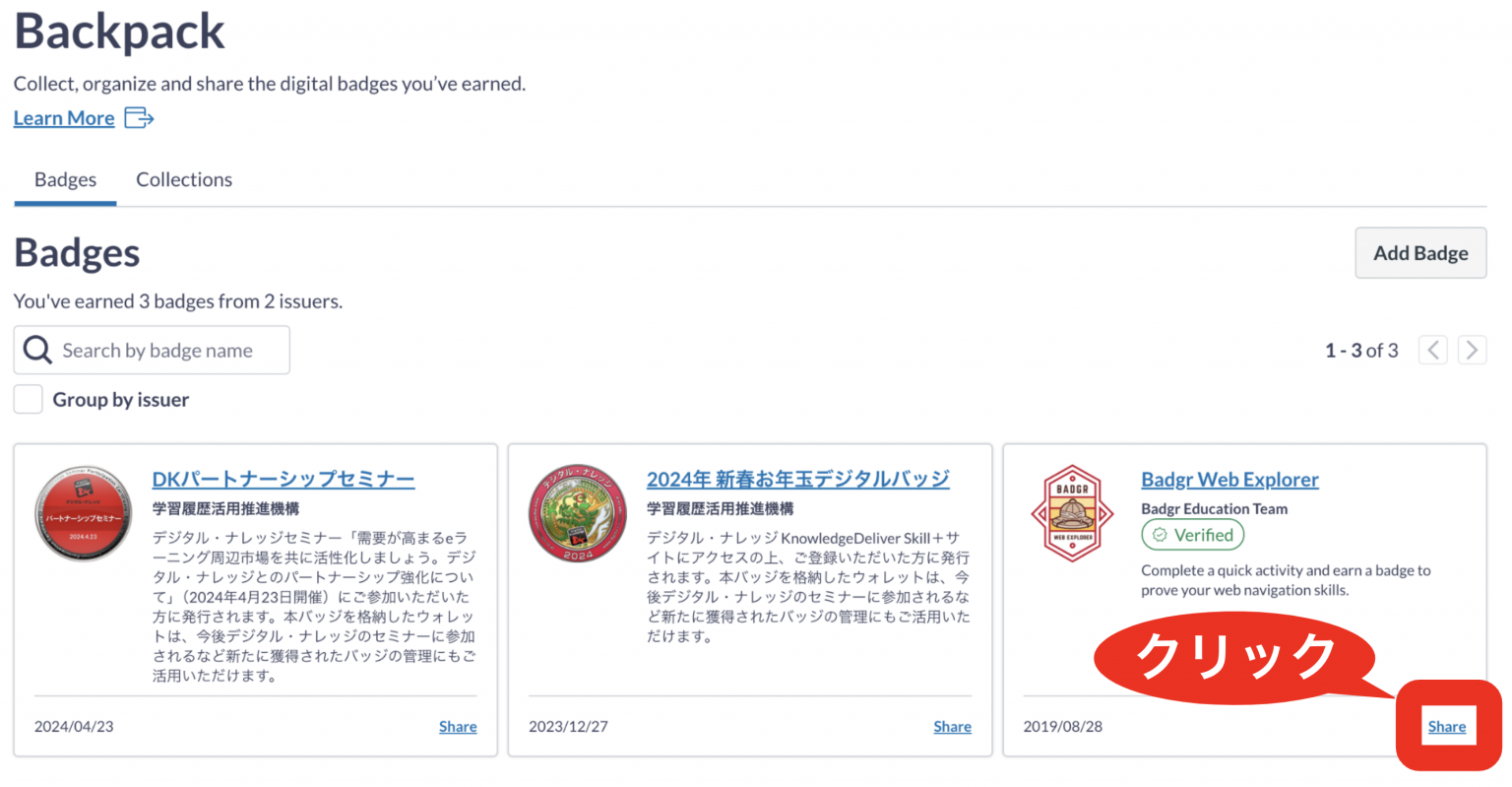Click the Add Badge button

click(x=1420, y=253)
